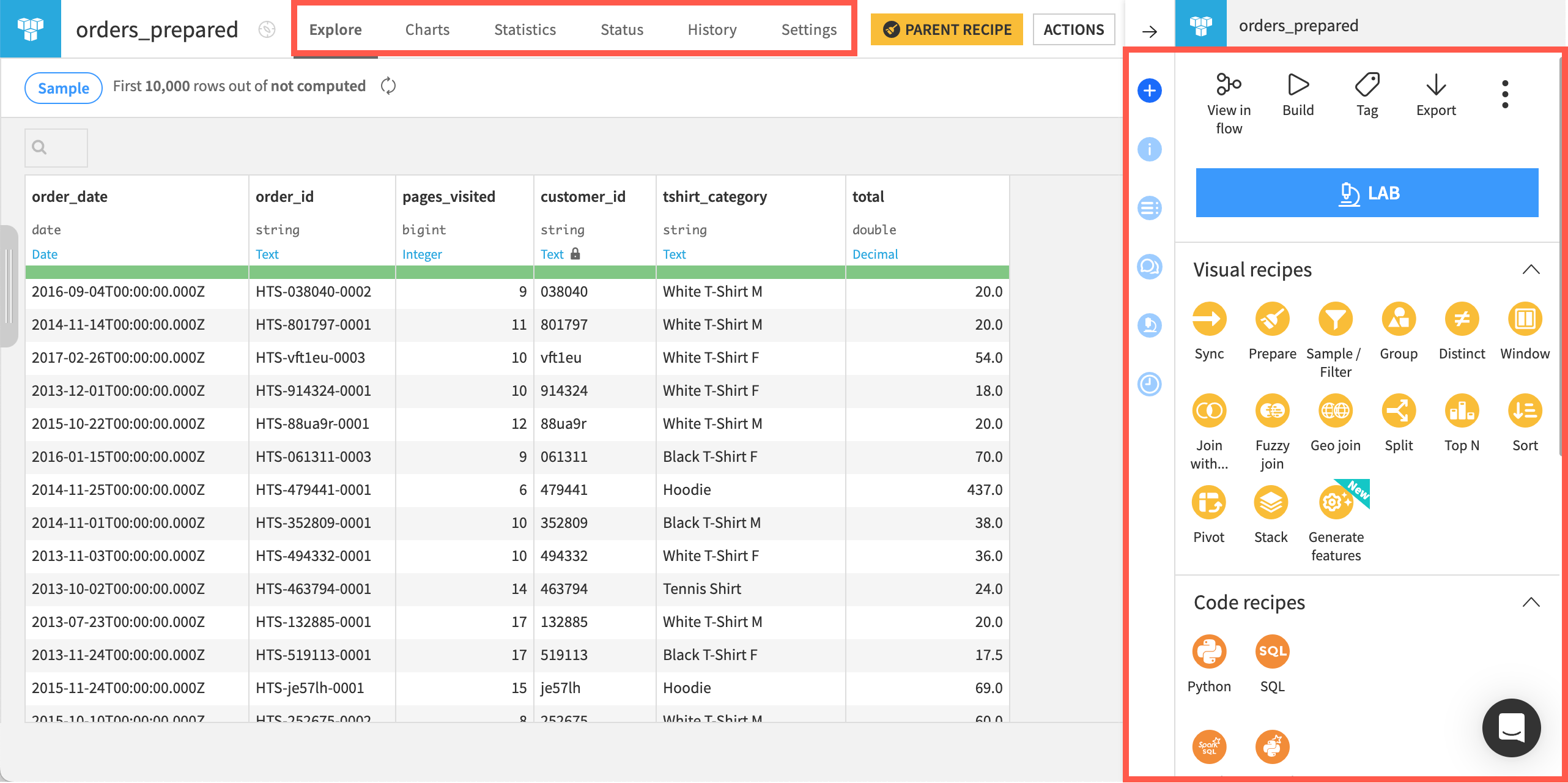Click the Export download icon
Image resolution: width=1568 pixels, height=783 pixels.
(1436, 84)
